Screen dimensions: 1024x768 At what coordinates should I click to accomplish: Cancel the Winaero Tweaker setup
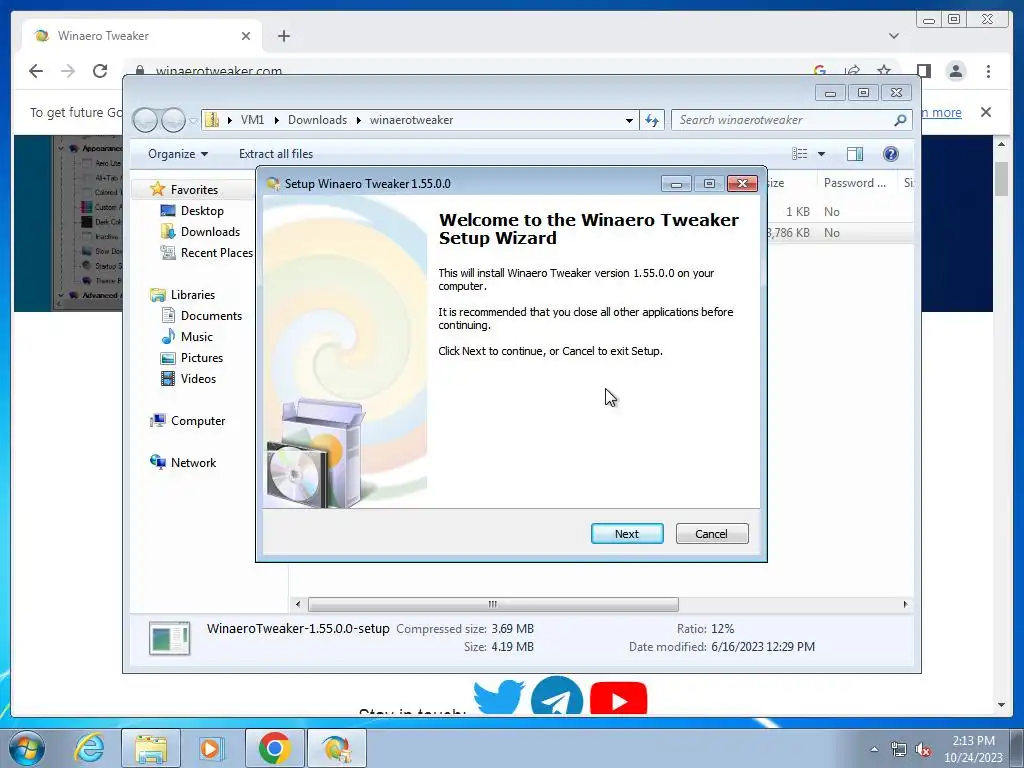(x=712, y=534)
